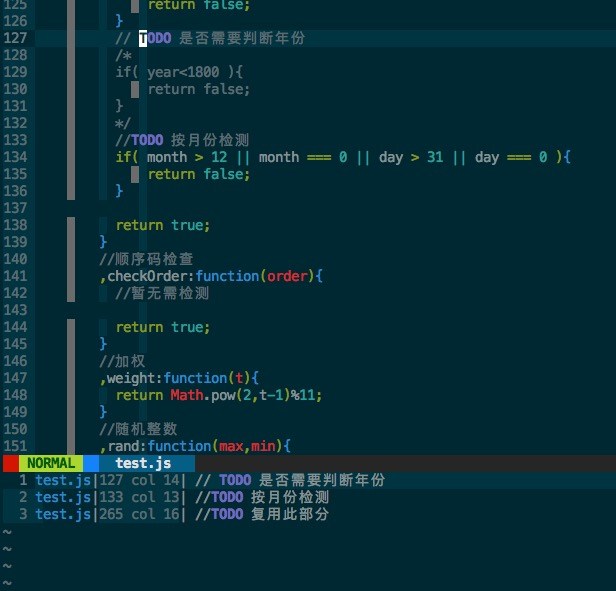Click the commented return false on line 130
The image size is (616, 591).
pyautogui.click(x=199, y=89)
